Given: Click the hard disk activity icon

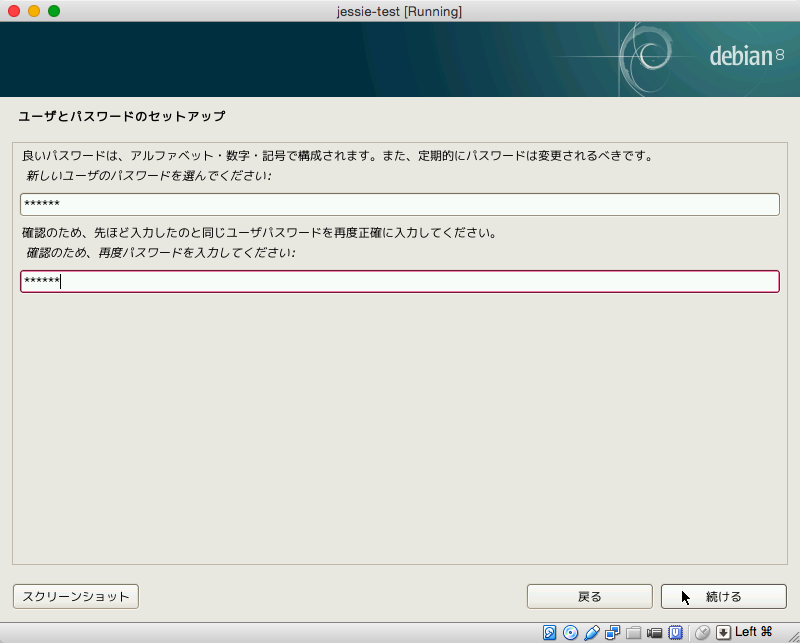Looking at the screenshot, I should click(x=549, y=633).
